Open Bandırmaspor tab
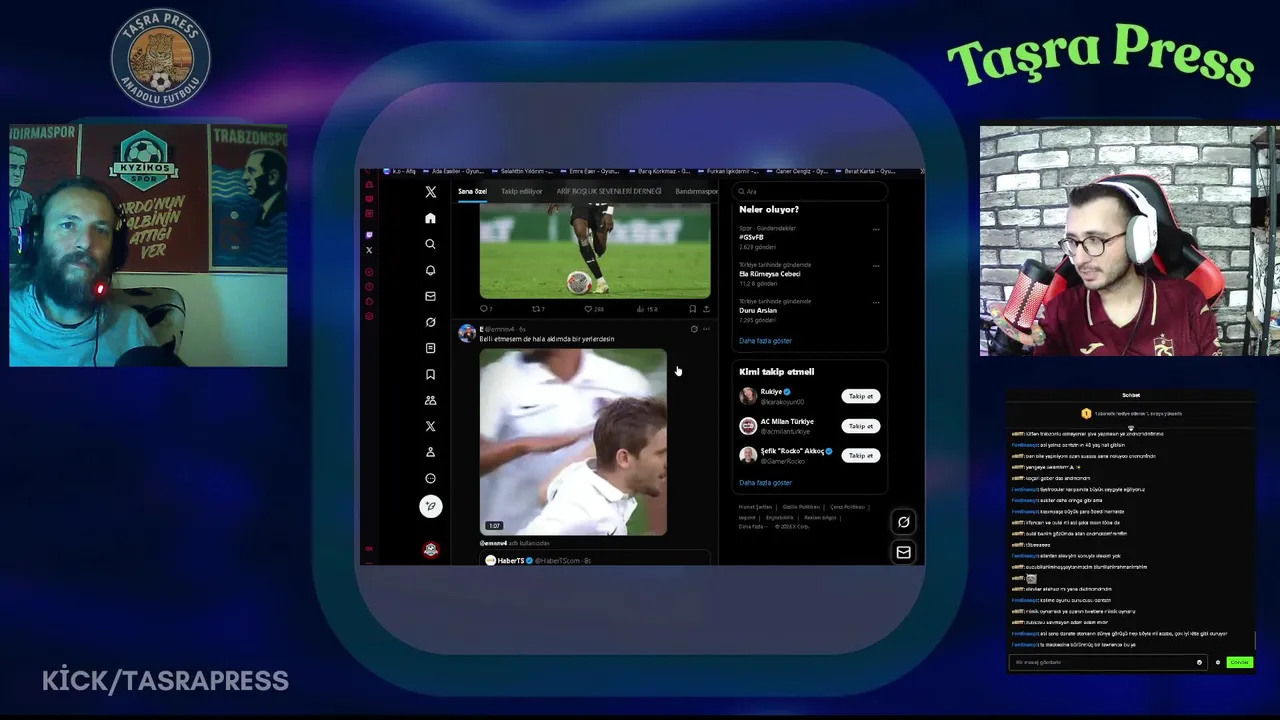The height and width of the screenshot is (720, 1280). tap(696, 191)
